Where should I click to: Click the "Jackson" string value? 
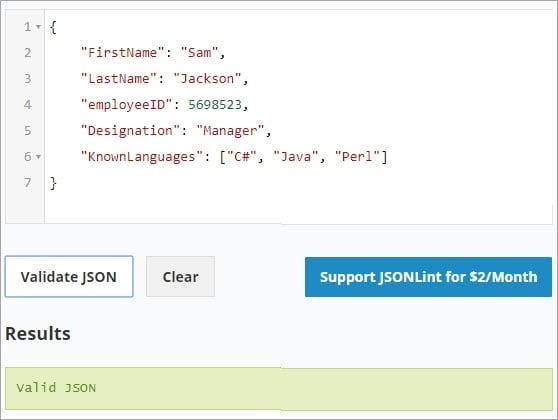coord(207,79)
